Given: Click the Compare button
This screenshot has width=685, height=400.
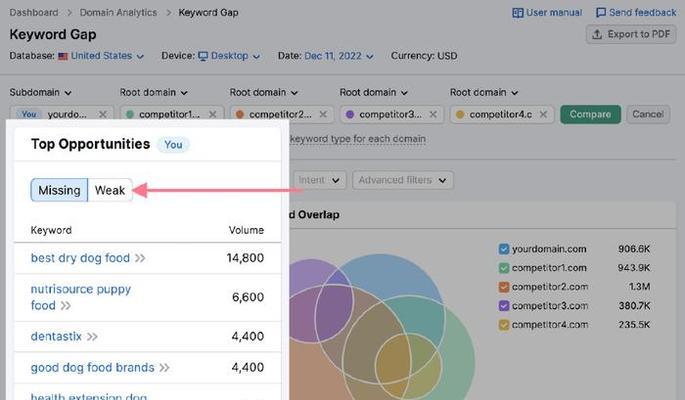Looking at the screenshot, I should click(590, 114).
